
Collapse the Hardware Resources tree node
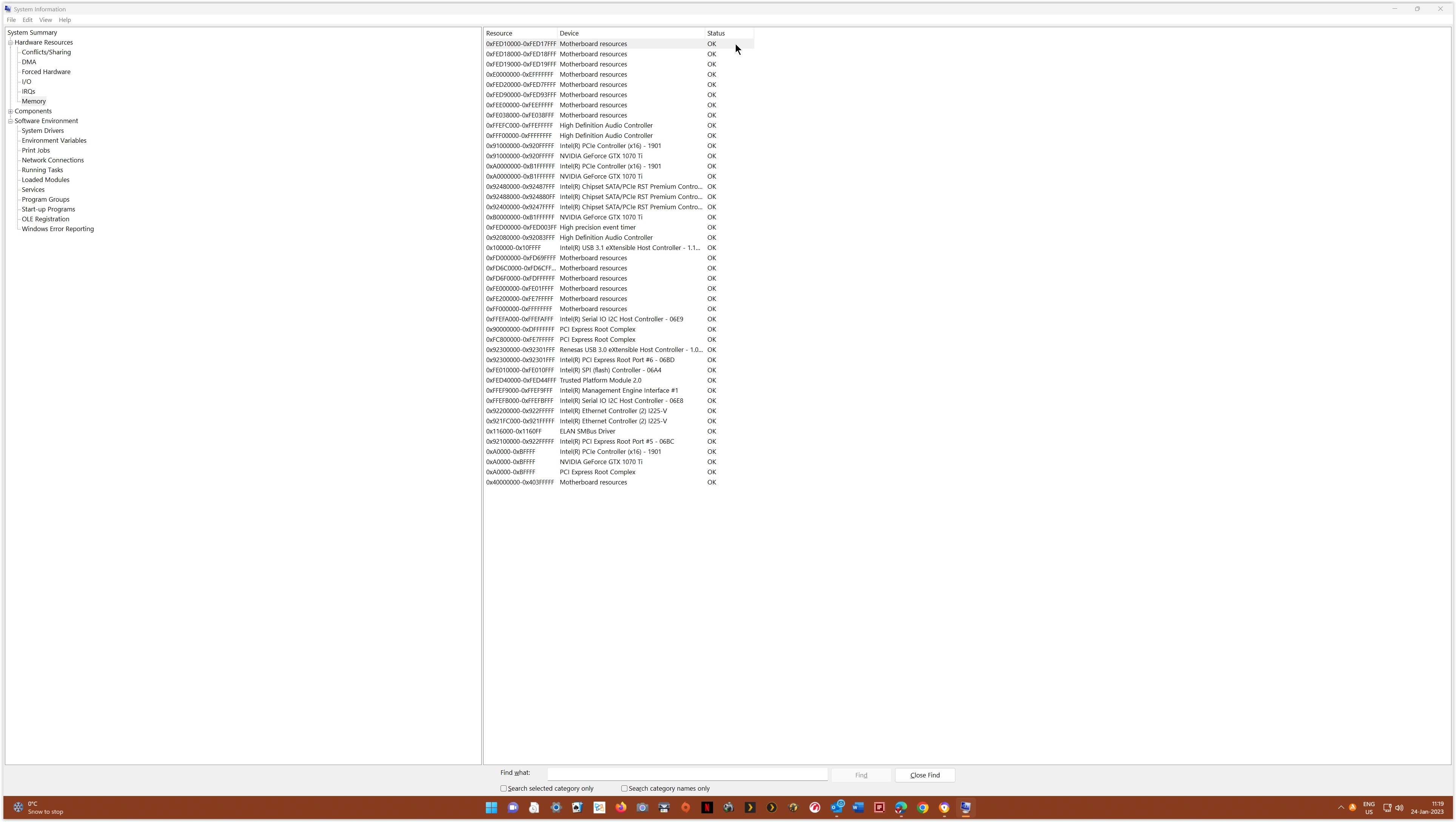coord(10,42)
